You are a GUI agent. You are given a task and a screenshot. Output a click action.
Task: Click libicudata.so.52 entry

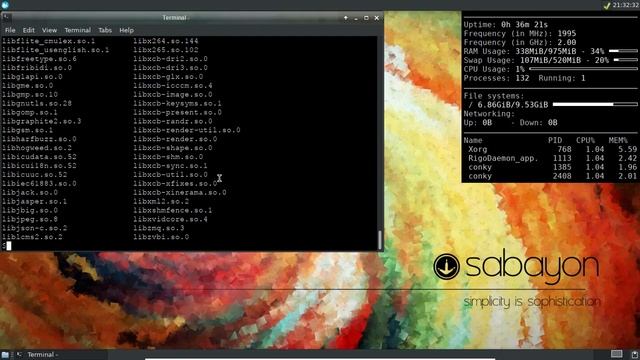[x=39, y=157]
